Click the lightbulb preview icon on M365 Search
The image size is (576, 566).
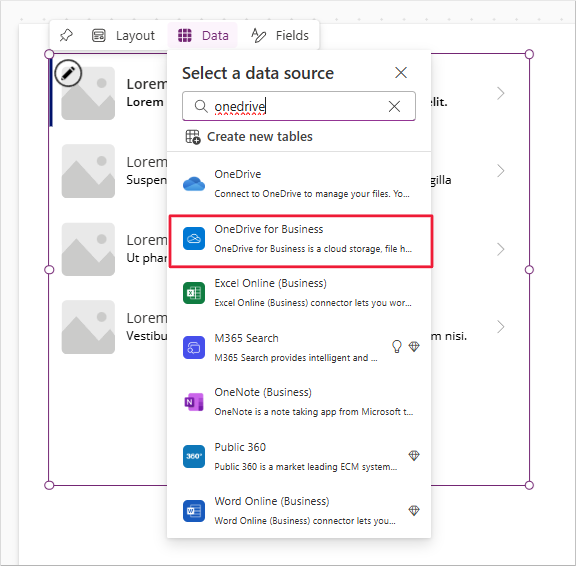coord(397,346)
